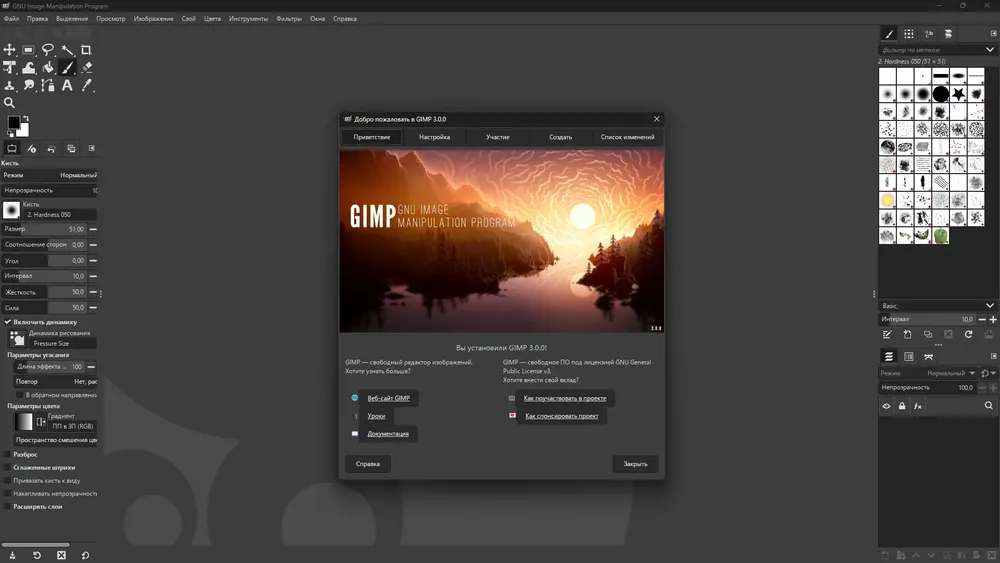The height and width of the screenshot is (563, 1000).
Task: Switch to the Список изменений tab
Action: click(x=628, y=137)
